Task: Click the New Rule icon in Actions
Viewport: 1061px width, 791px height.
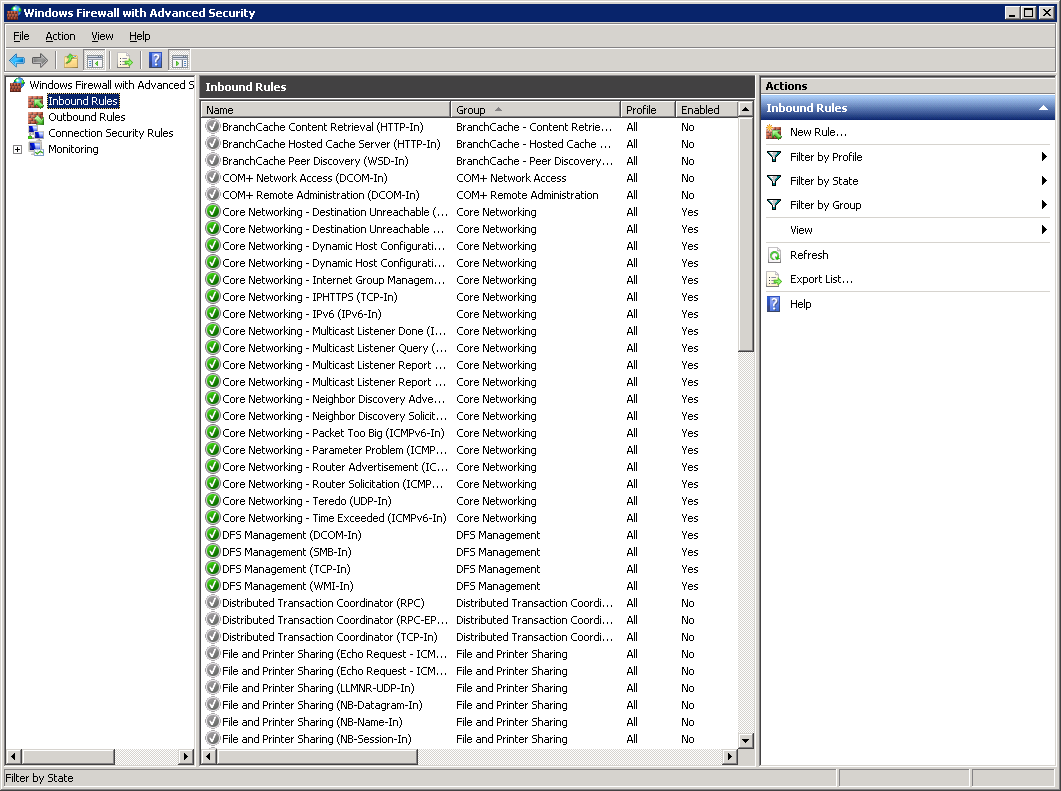Action: pos(774,132)
